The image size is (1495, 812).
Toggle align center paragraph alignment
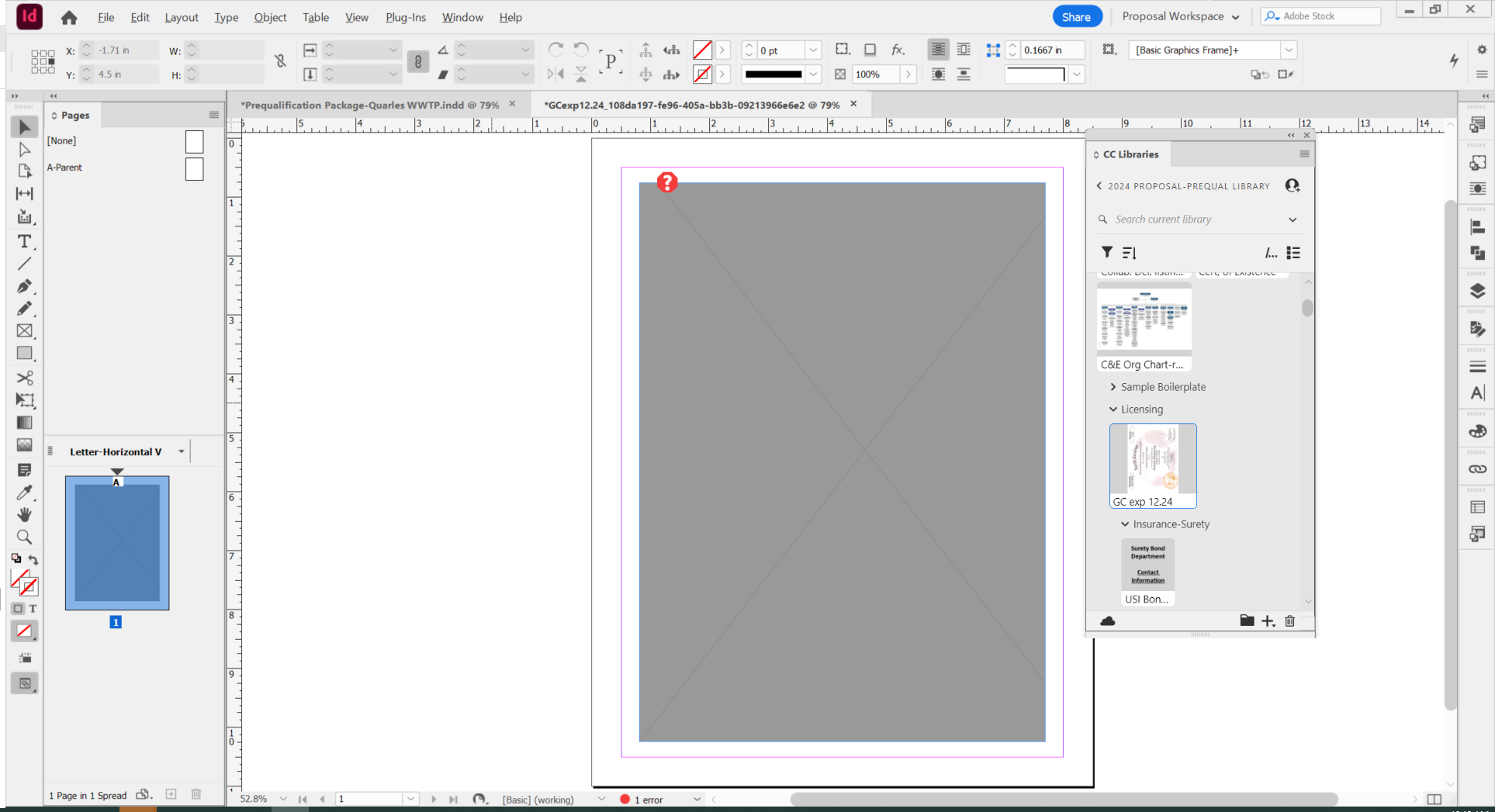(938, 50)
